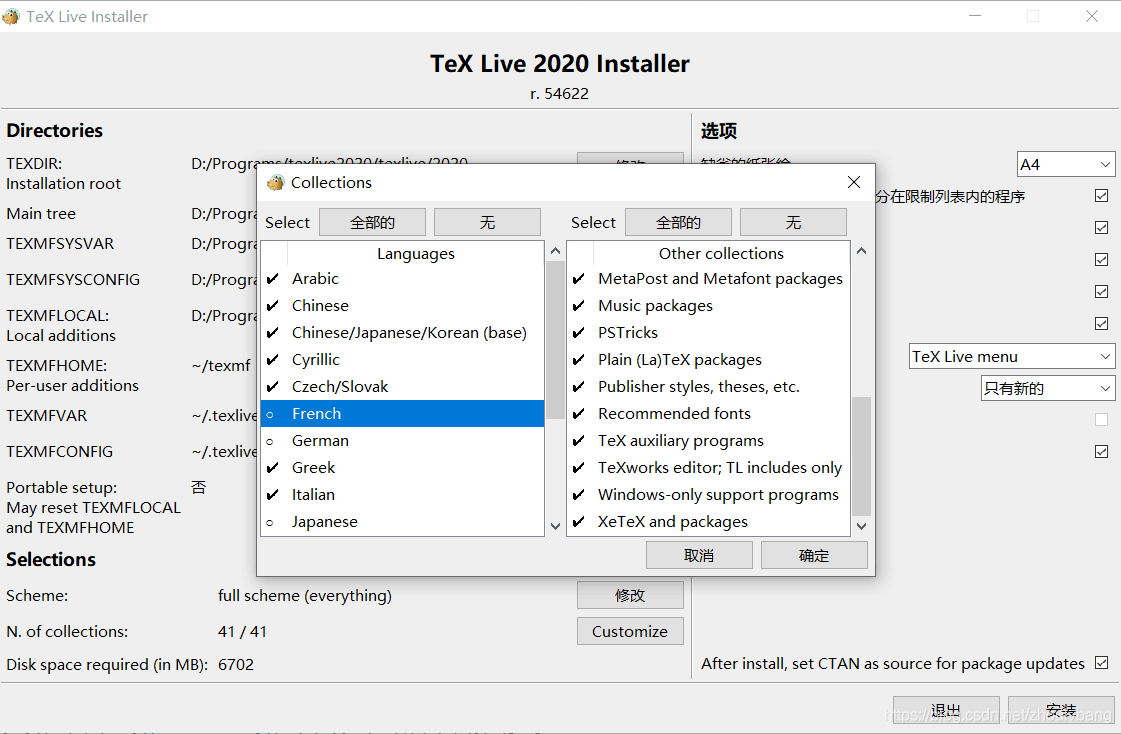Confirm the Collections dialog with 确定
The image size is (1121, 734).
tap(814, 555)
